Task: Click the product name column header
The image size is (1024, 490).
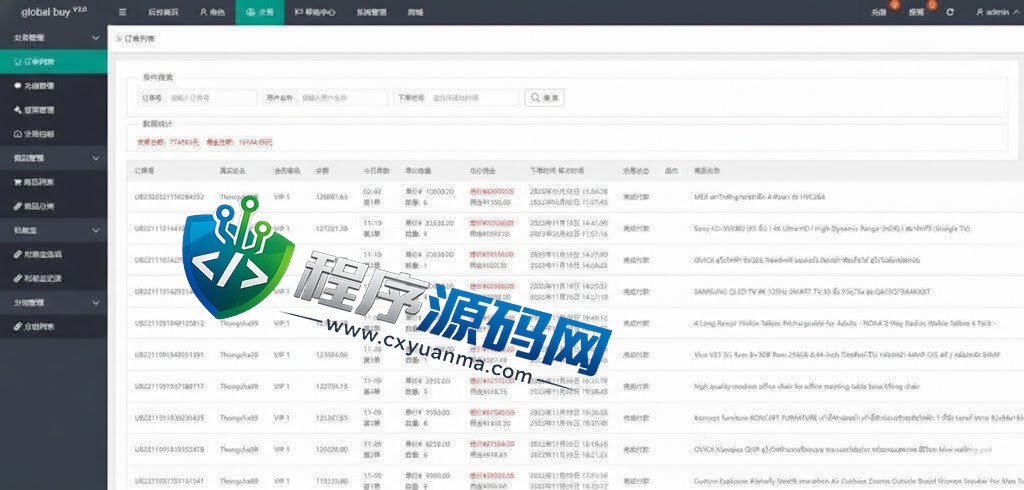Action: (707, 171)
